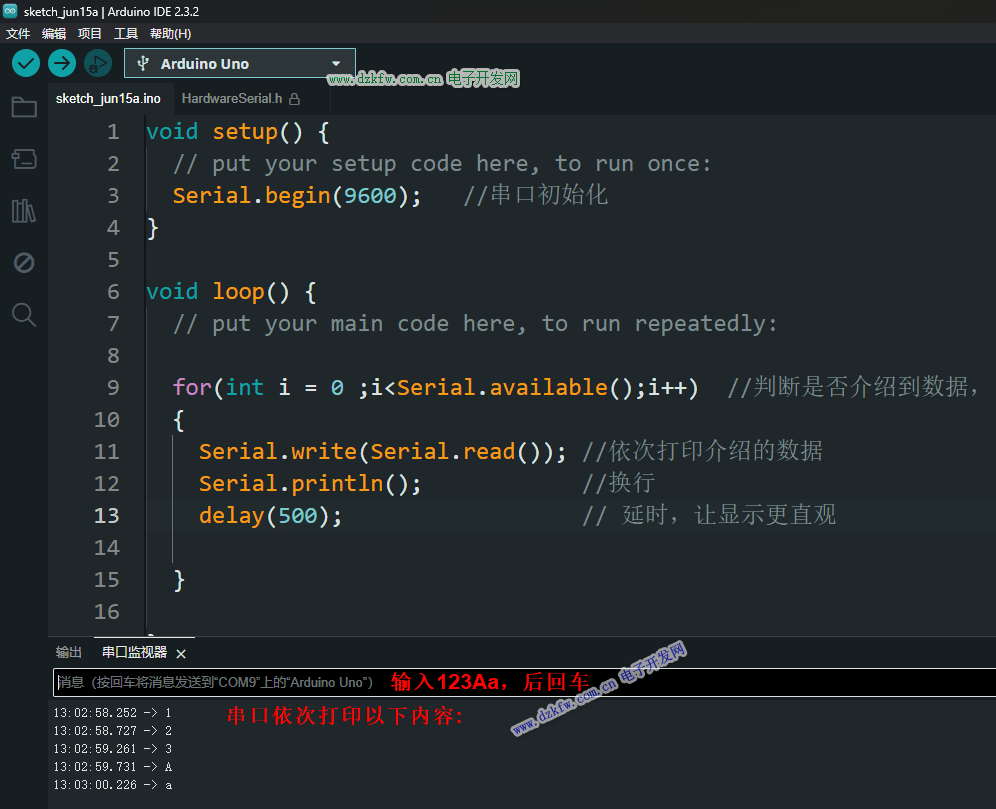Open the Sketchbook folder panel

click(24, 108)
